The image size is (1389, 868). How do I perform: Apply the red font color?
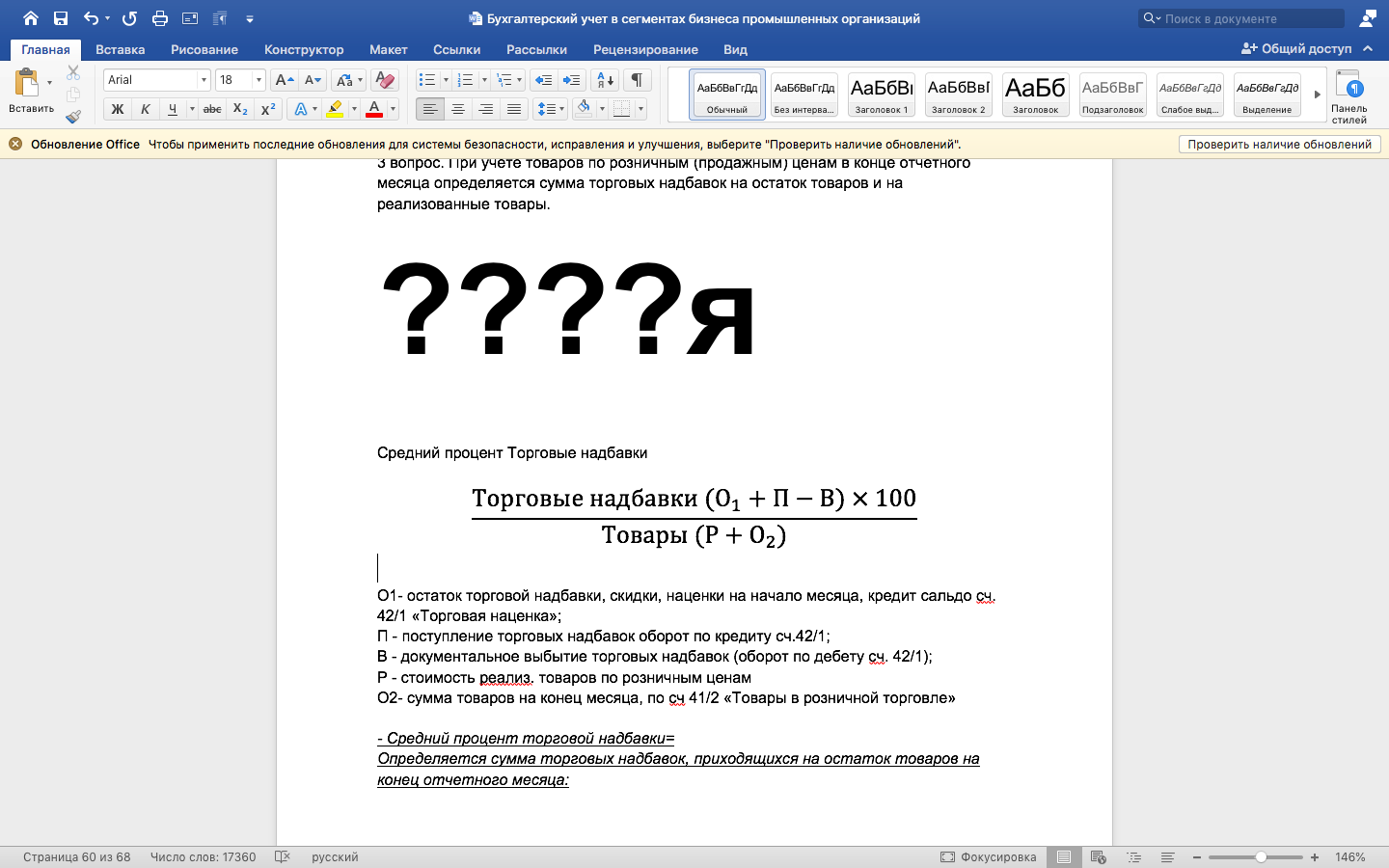pos(374,109)
